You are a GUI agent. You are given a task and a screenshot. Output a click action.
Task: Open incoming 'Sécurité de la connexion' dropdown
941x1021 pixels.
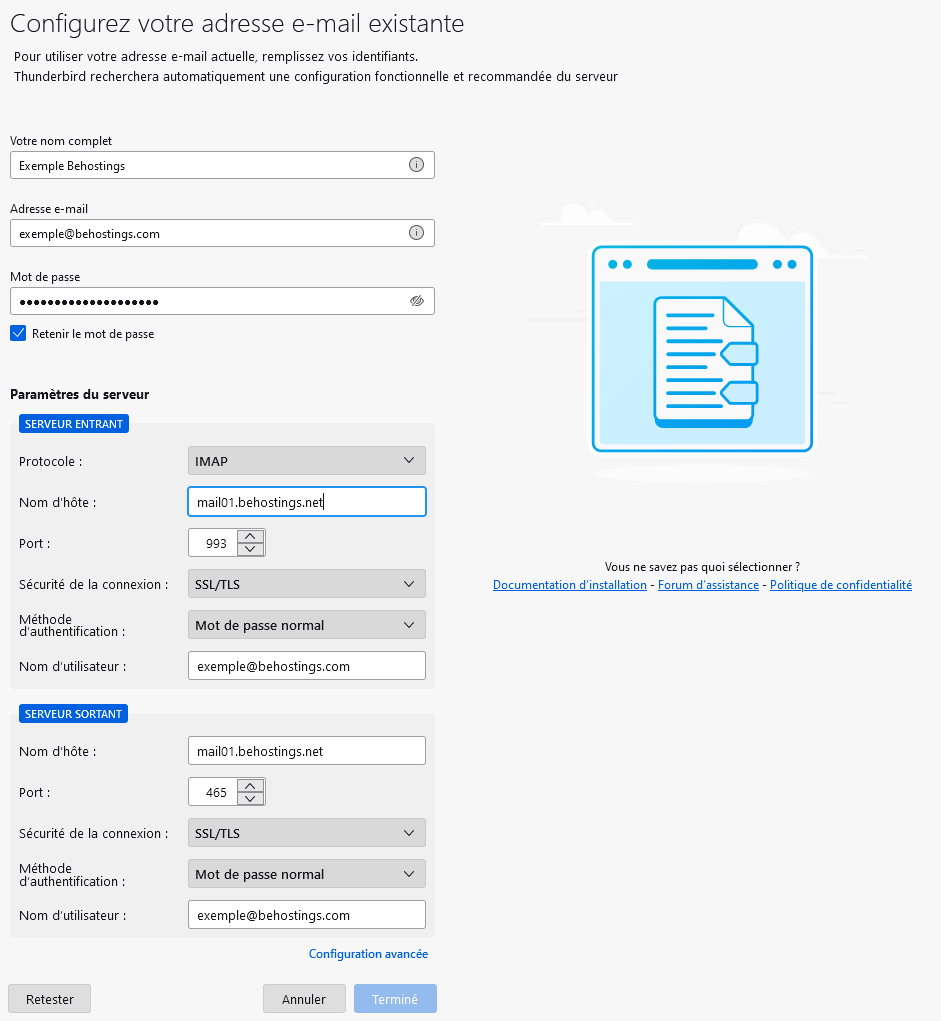click(x=307, y=584)
